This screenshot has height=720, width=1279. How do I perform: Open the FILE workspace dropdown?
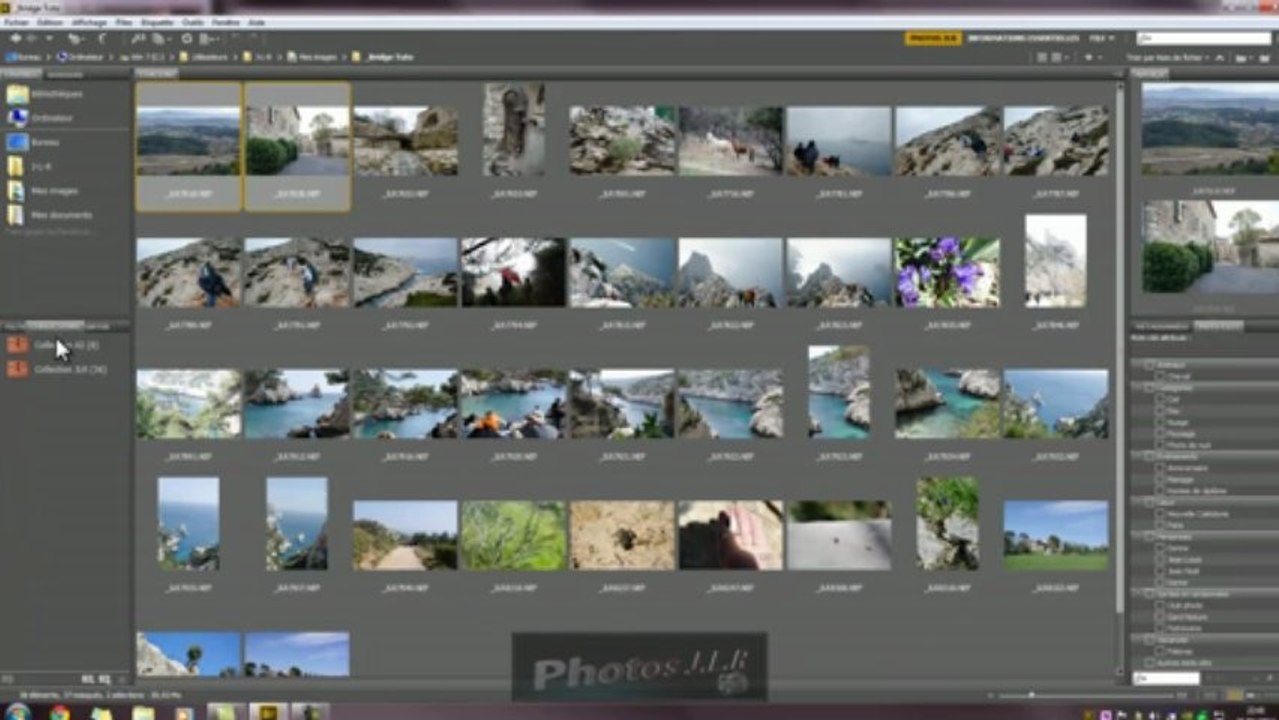point(1103,38)
